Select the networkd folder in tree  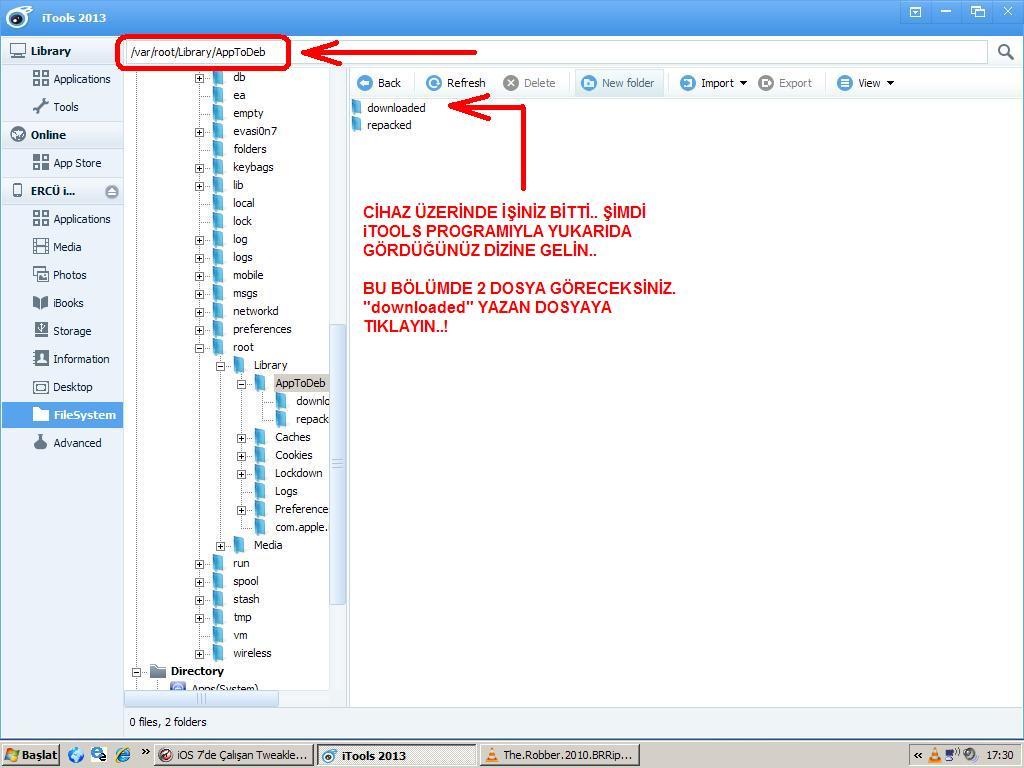255,311
